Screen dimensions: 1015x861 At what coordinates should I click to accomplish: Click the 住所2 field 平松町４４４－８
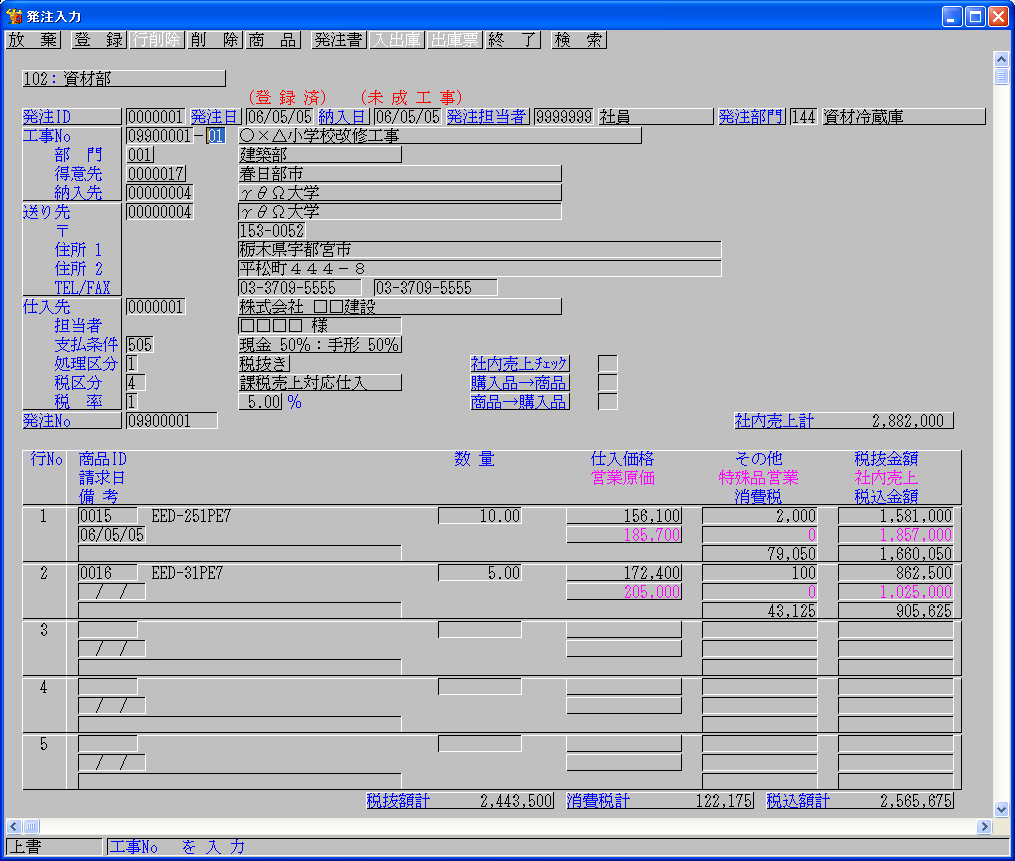(480, 269)
